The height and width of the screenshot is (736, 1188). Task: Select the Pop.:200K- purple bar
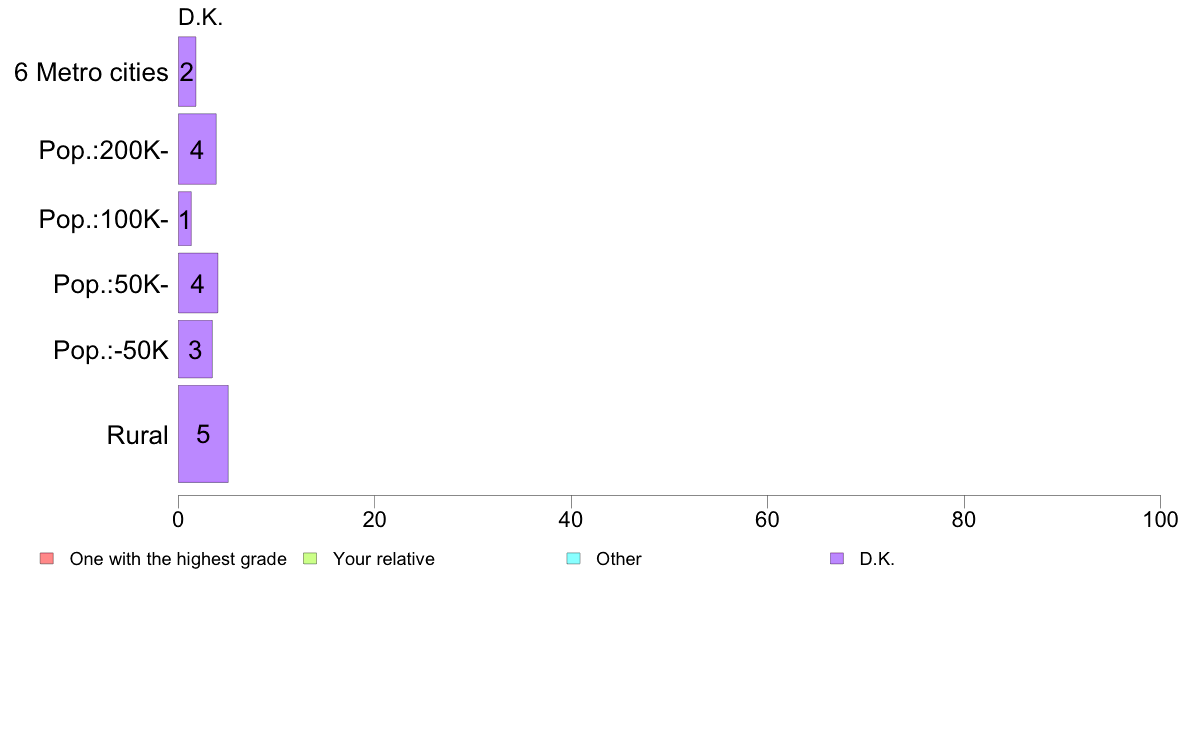(197, 149)
